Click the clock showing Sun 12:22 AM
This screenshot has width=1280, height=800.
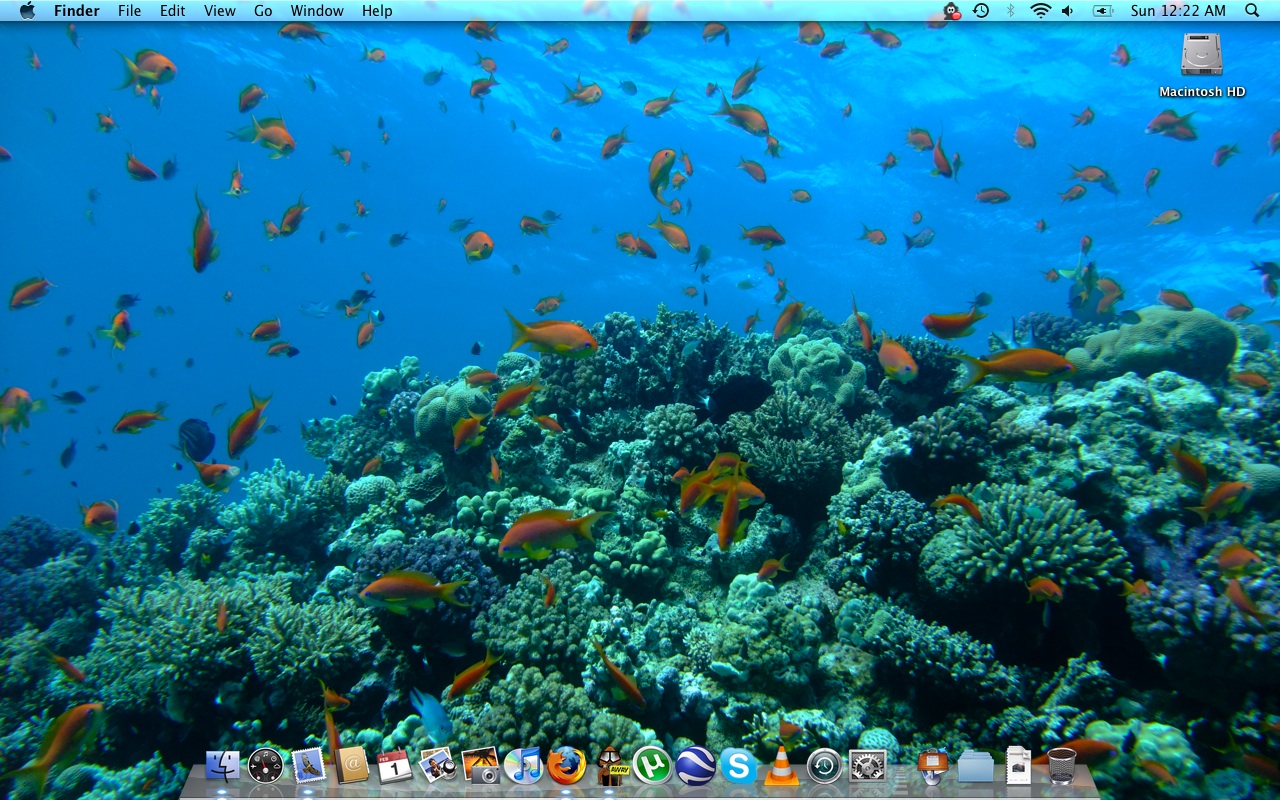tap(1178, 11)
